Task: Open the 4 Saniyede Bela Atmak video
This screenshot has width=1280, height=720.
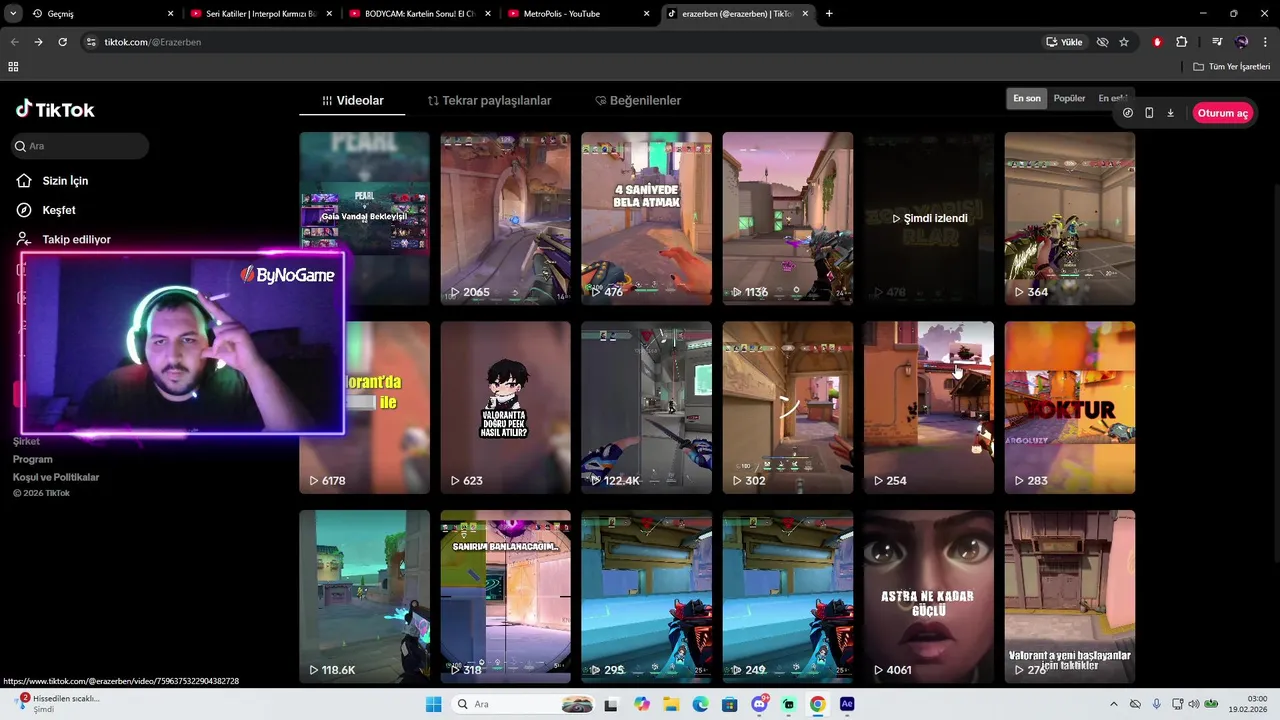Action: [646, 218]
